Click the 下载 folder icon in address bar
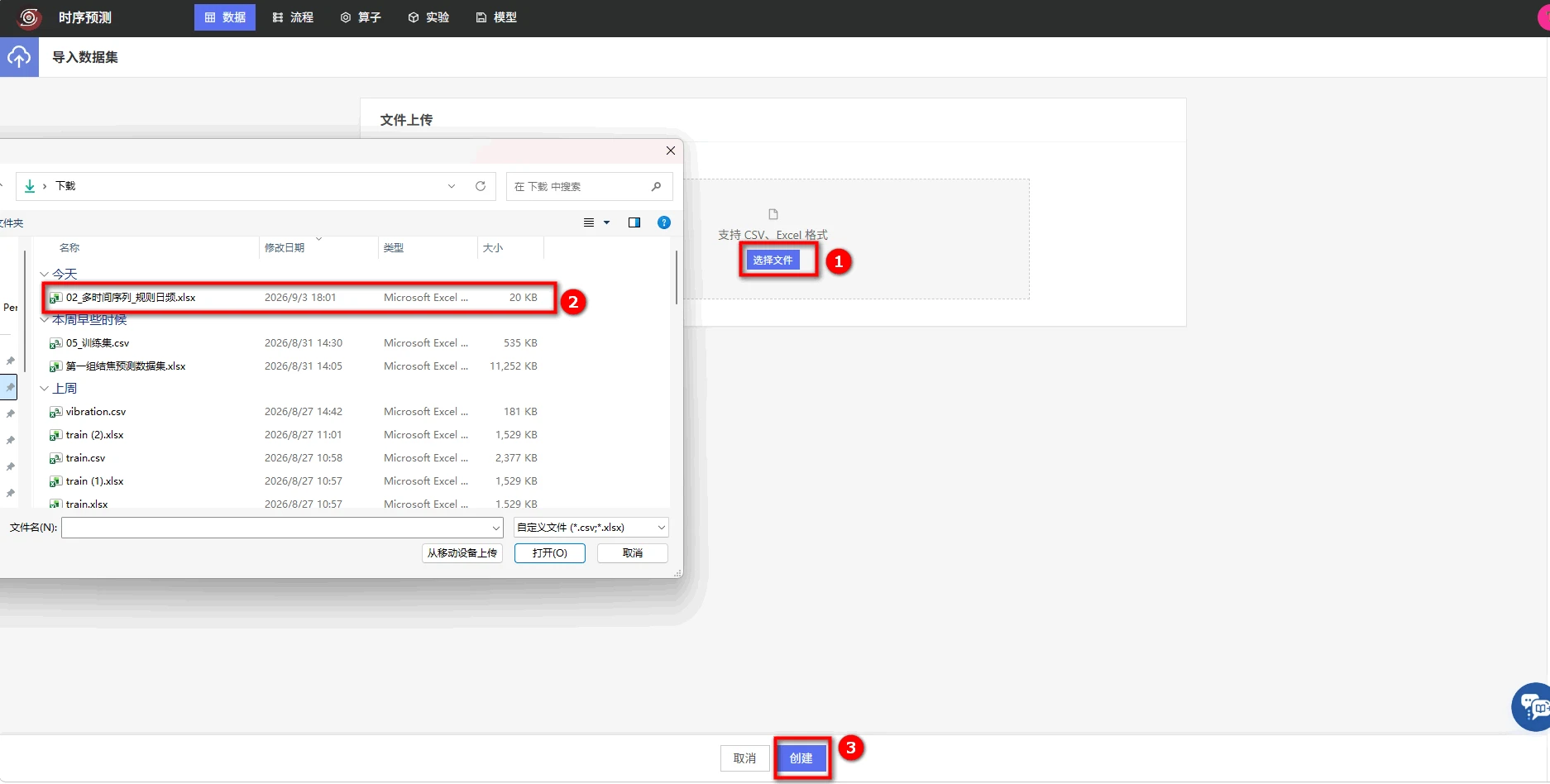The image size is (1550, 784). [30, 186]
